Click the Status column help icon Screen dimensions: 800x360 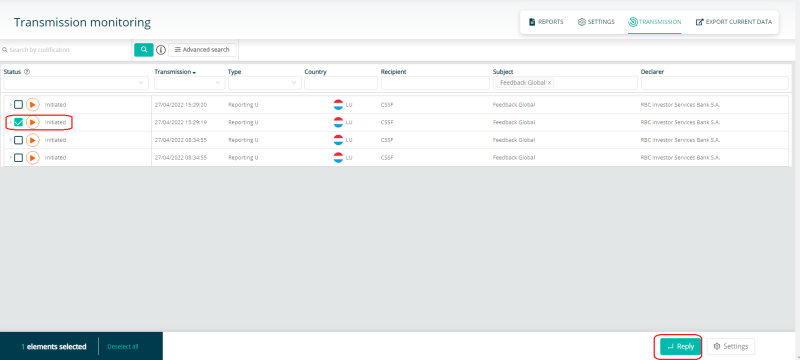coord(27,72)
